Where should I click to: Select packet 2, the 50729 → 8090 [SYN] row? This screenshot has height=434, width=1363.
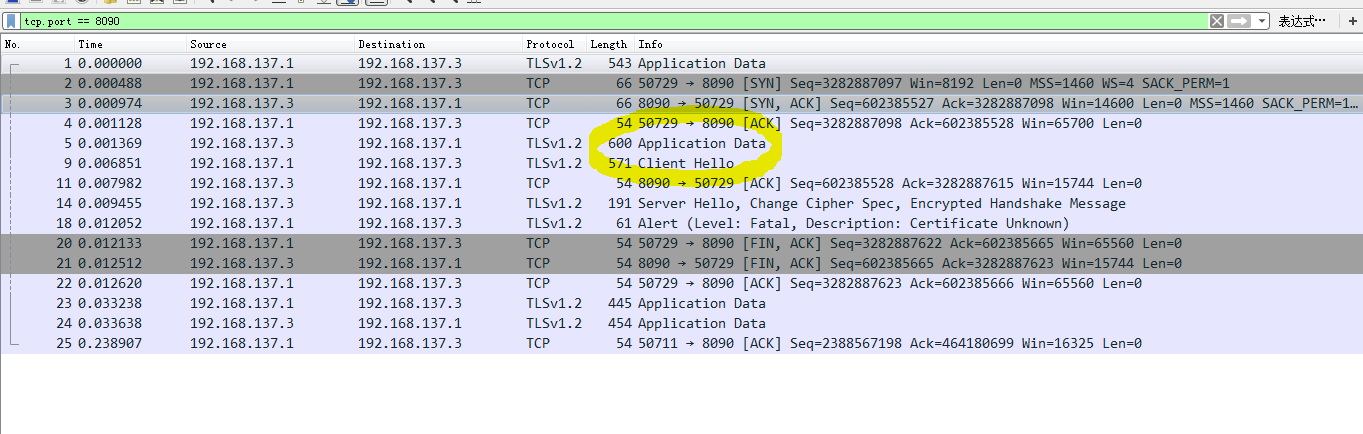pos(681,83)
